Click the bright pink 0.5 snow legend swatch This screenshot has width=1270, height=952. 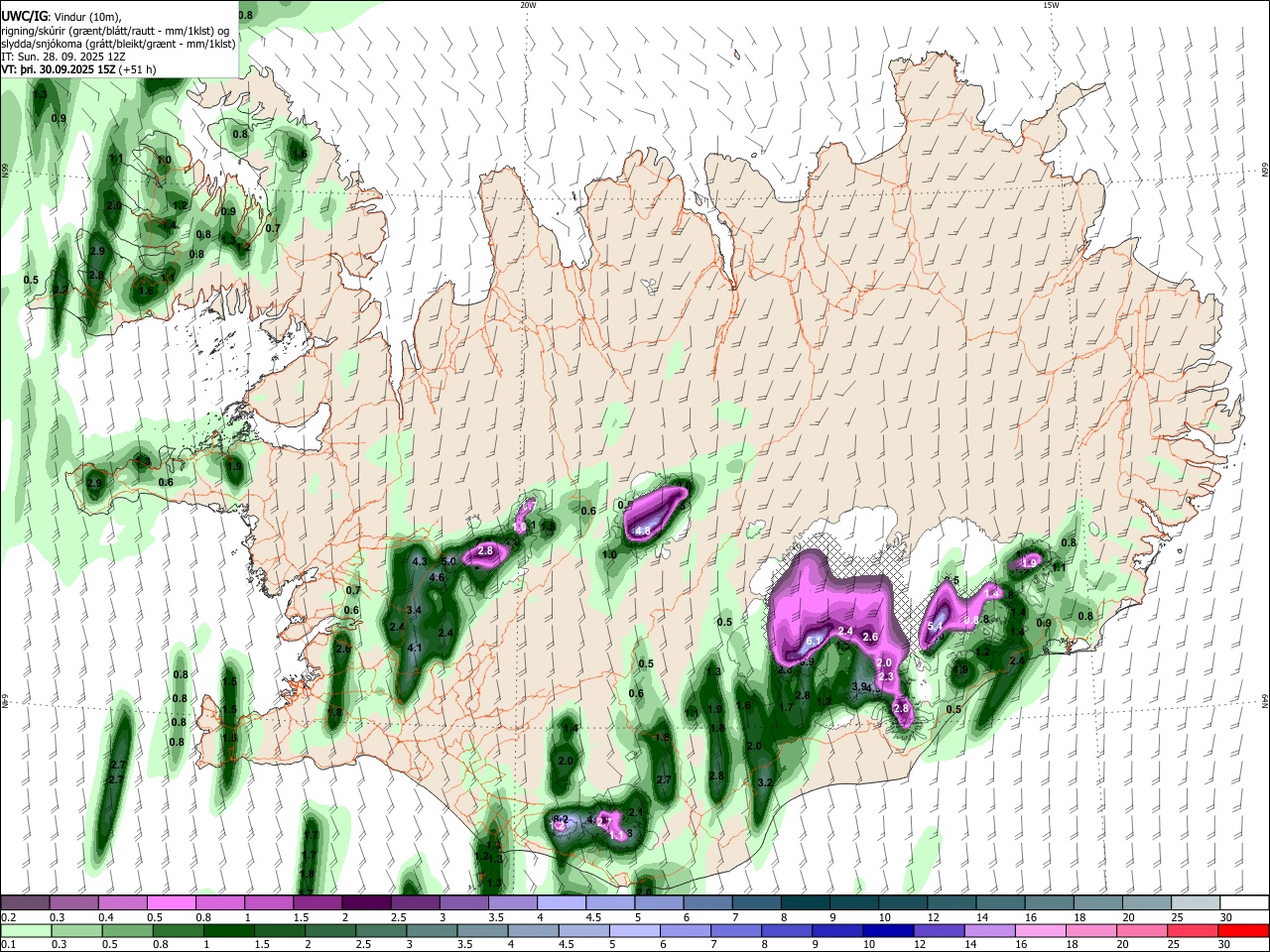(x=171, y=903)
